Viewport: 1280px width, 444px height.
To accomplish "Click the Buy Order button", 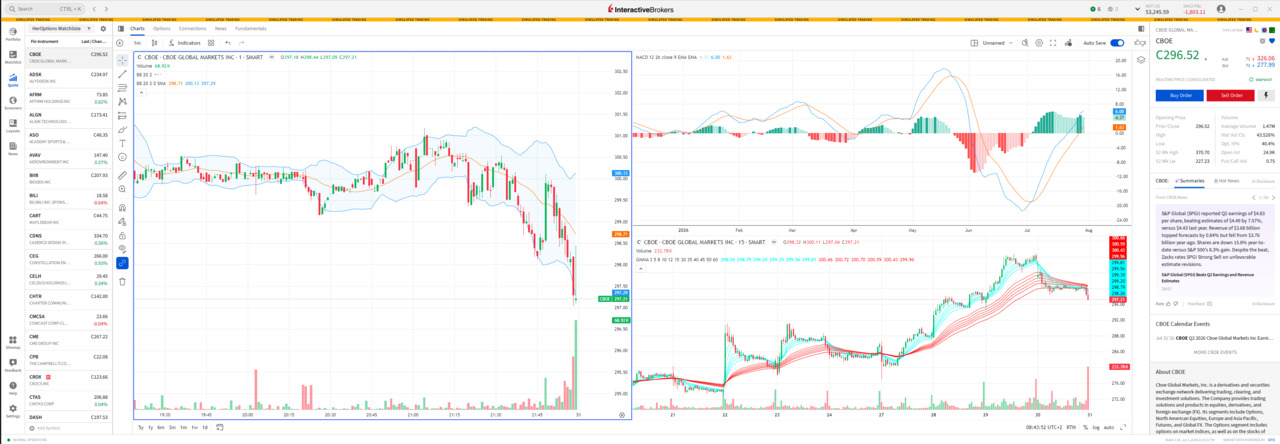I will point(1180,95).
